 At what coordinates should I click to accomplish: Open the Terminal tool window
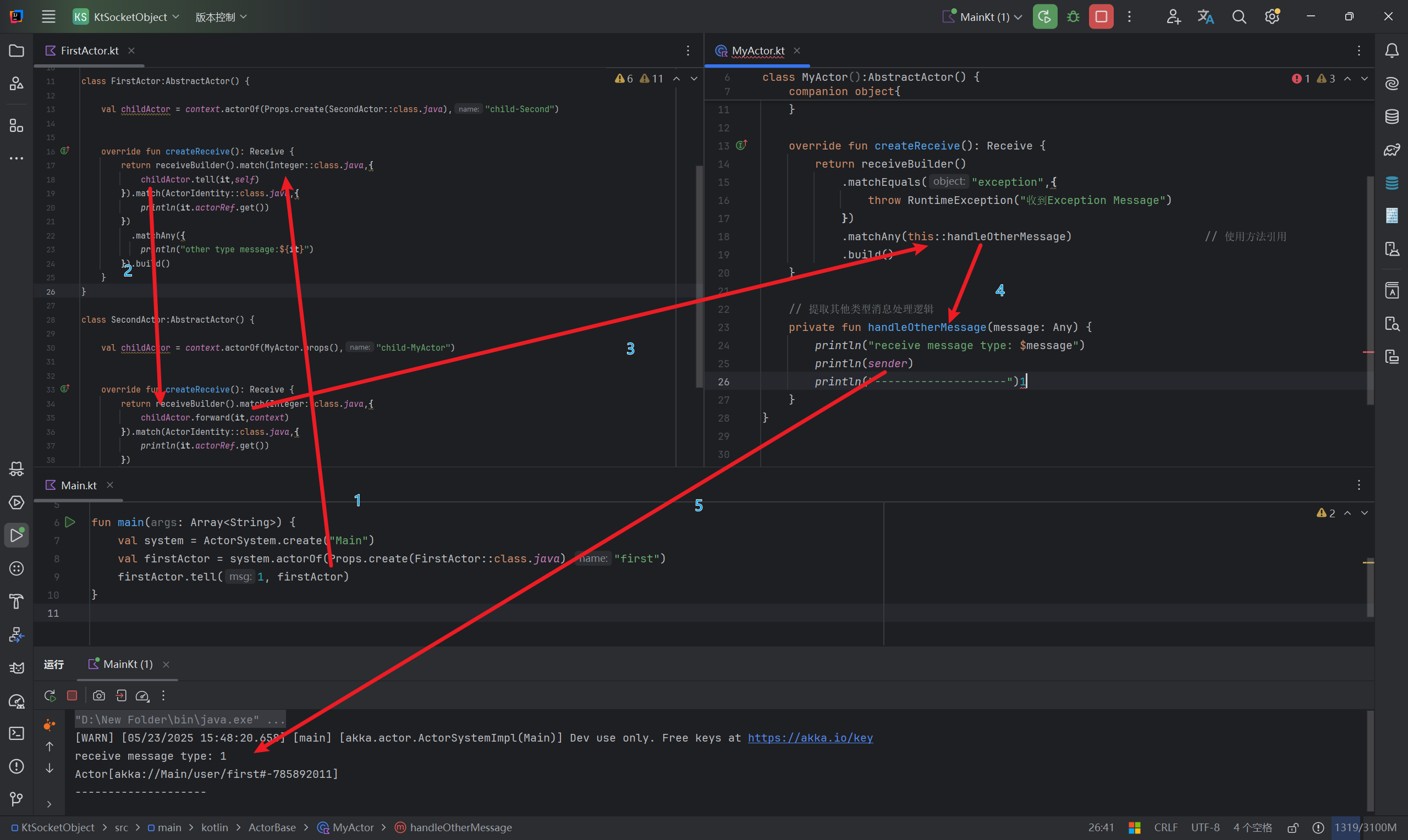coord(16,733)
